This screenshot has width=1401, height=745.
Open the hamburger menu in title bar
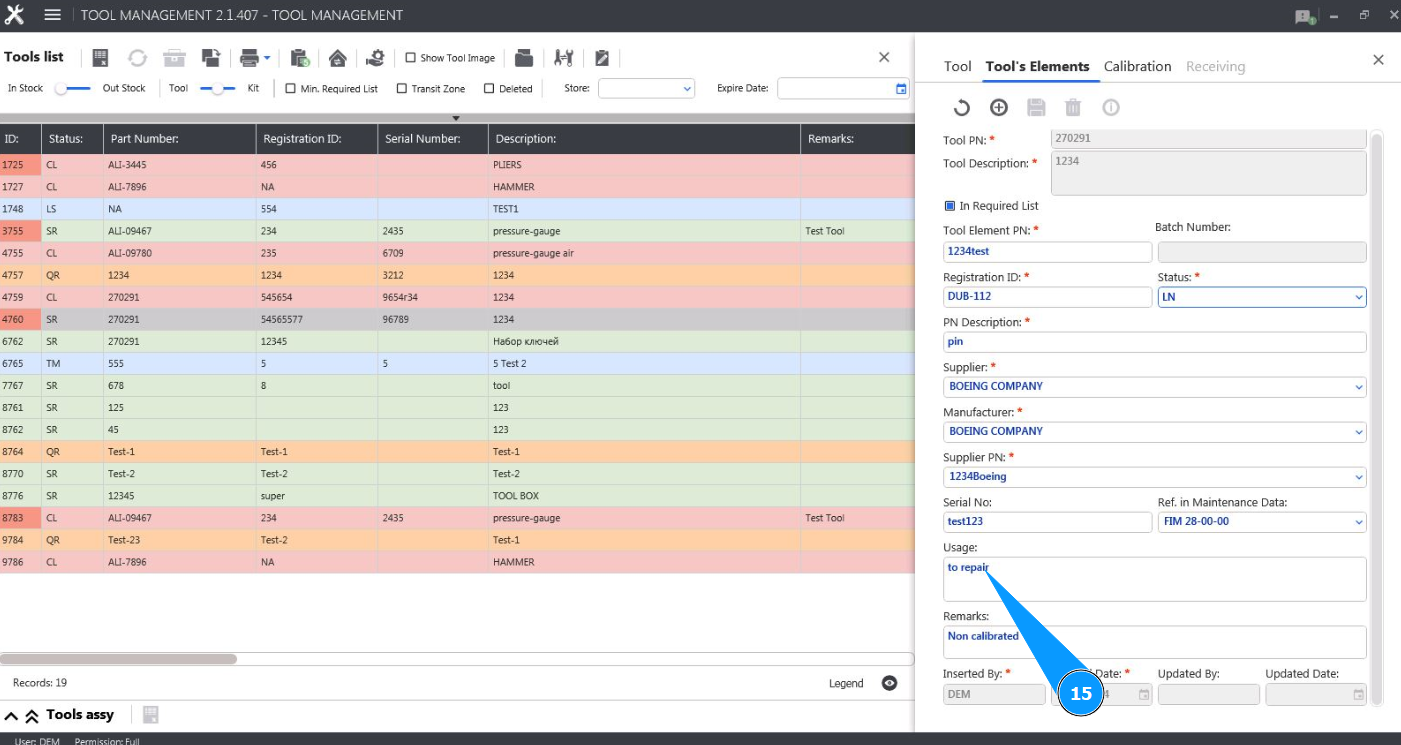[x=53, y=15]
